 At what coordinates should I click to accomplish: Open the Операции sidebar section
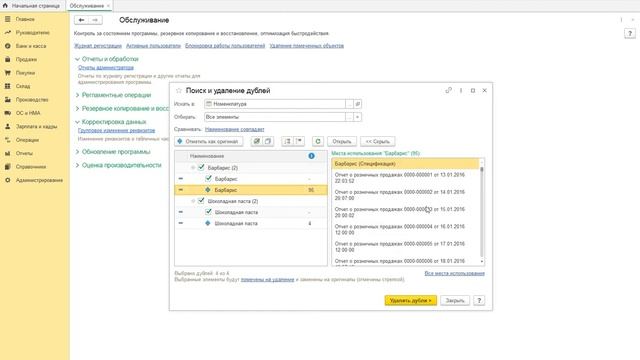[27, 140]
